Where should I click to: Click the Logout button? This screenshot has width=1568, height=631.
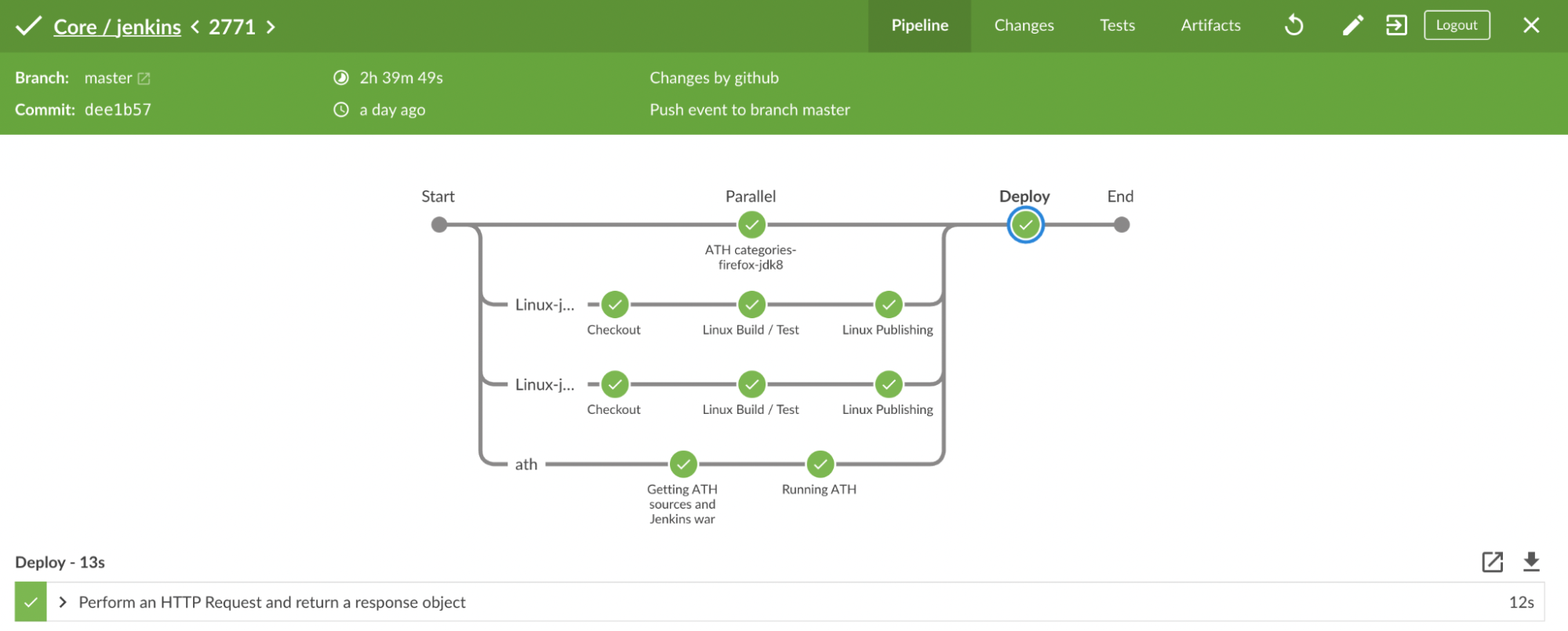(1457, 25)
